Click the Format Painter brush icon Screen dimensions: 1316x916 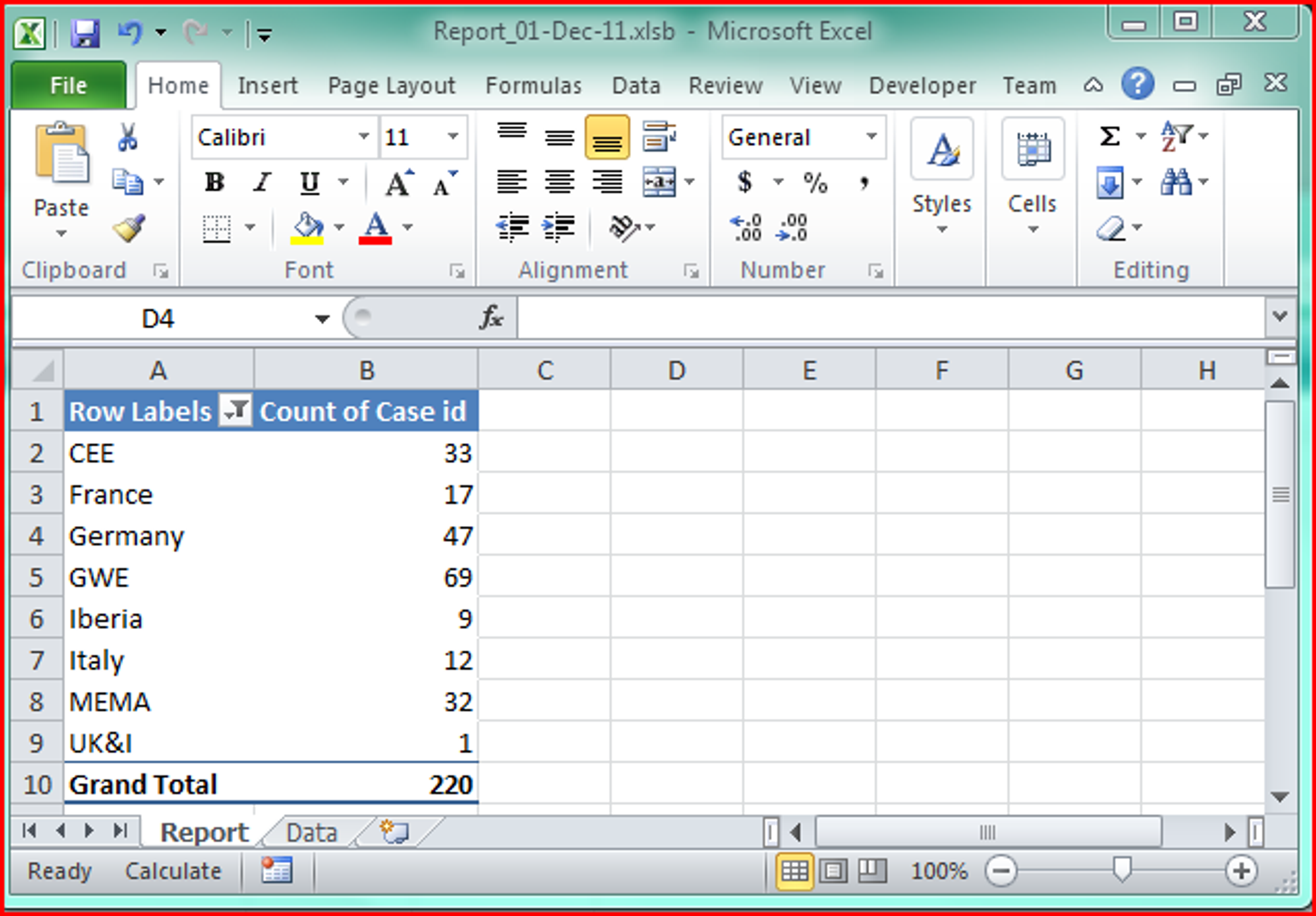tap(129, 228)
